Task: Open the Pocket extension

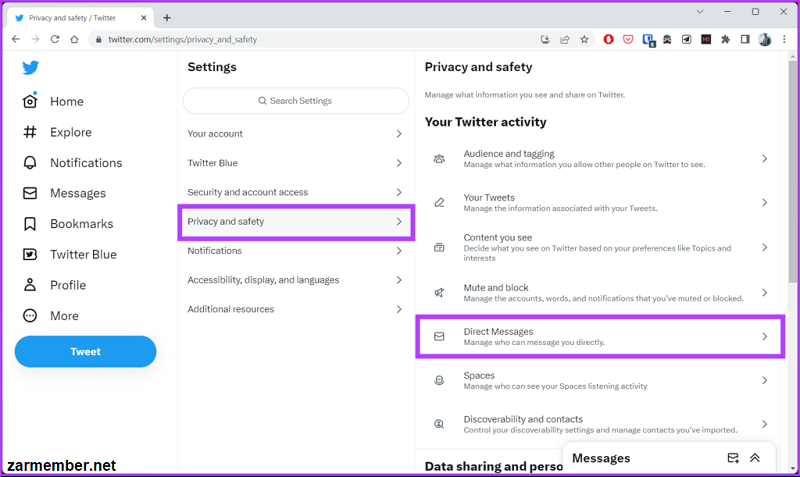Action: [628, 39]
